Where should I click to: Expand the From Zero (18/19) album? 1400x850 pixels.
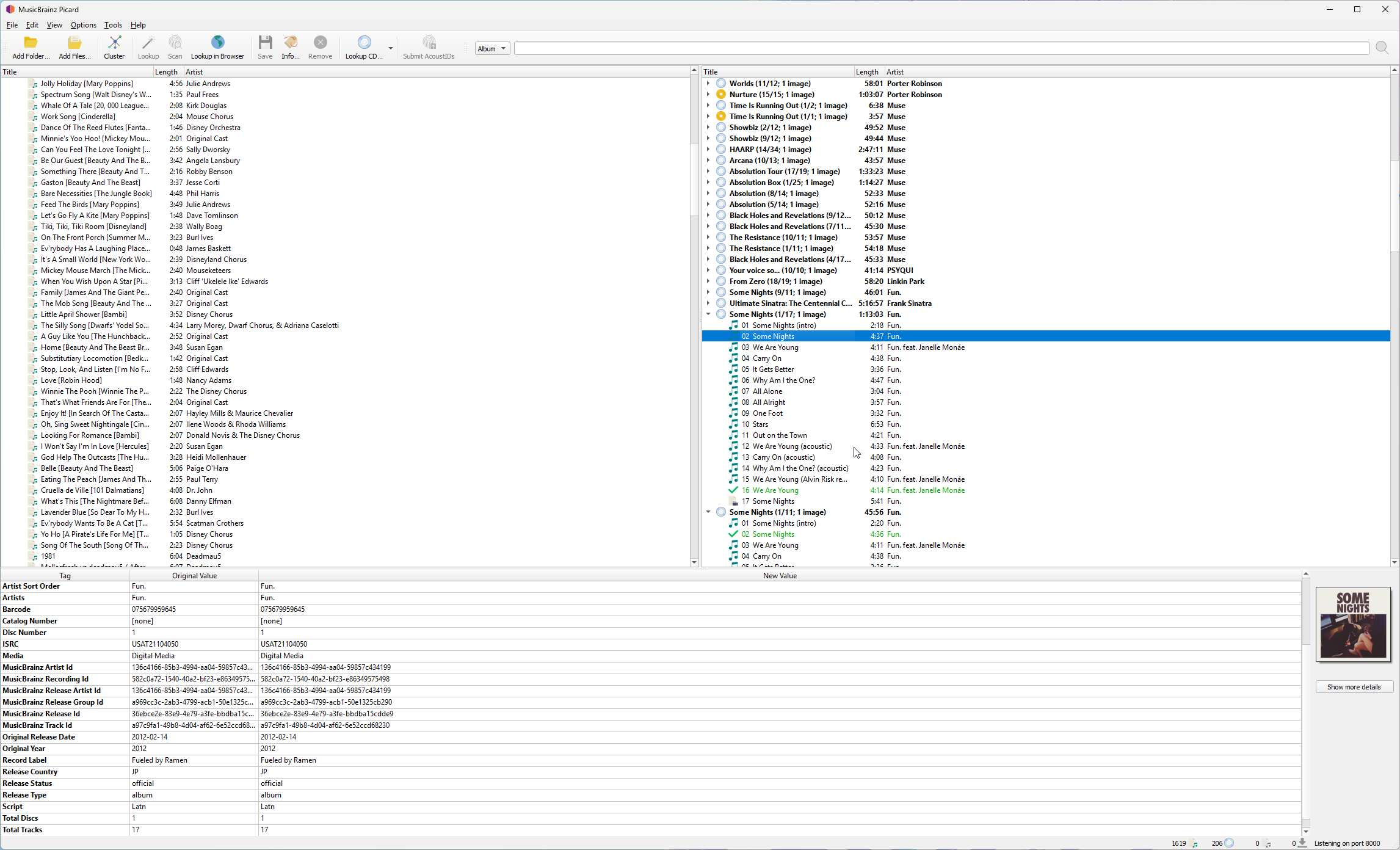pos(708,282)
